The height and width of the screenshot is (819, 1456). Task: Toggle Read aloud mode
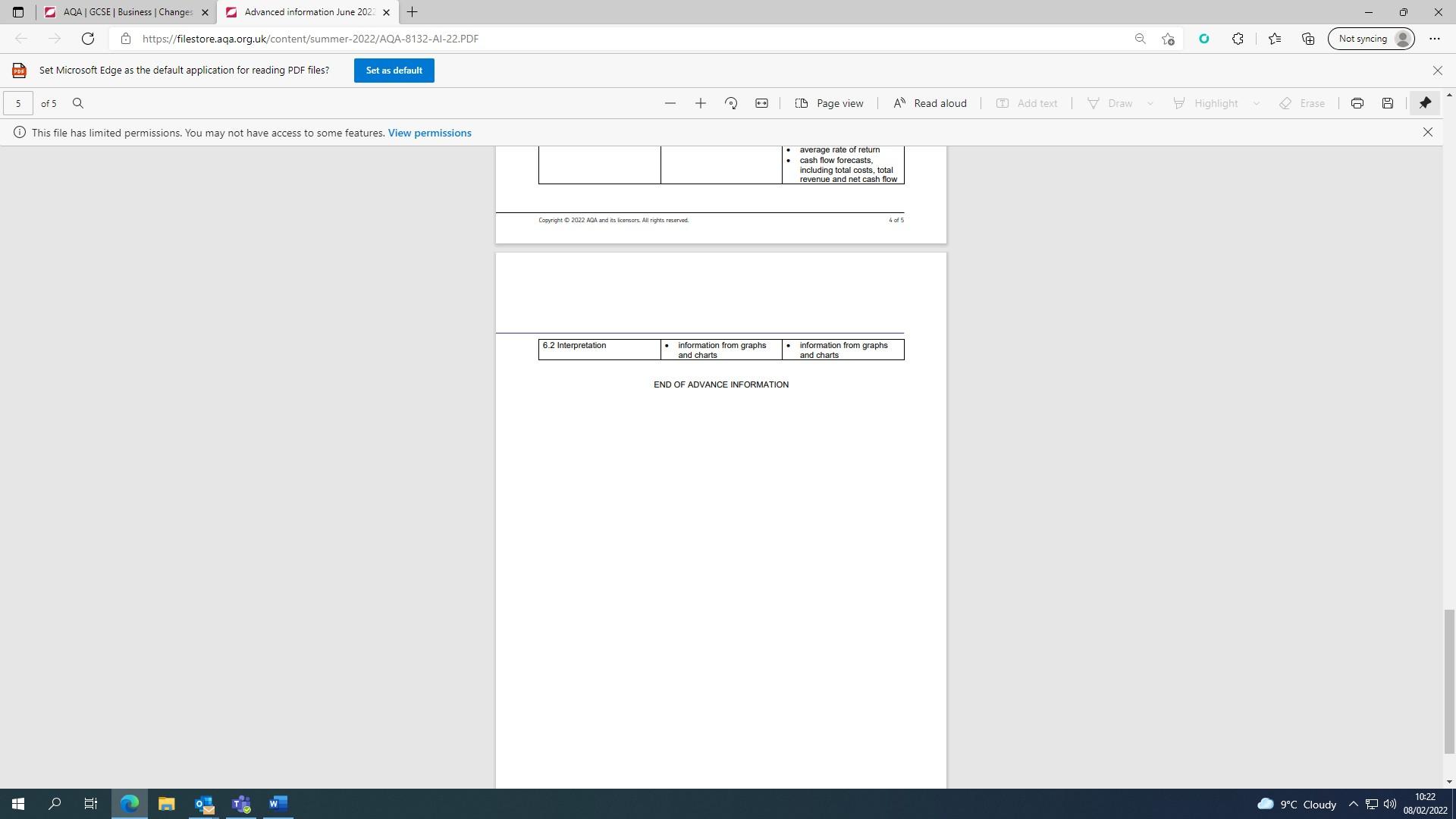930,103
